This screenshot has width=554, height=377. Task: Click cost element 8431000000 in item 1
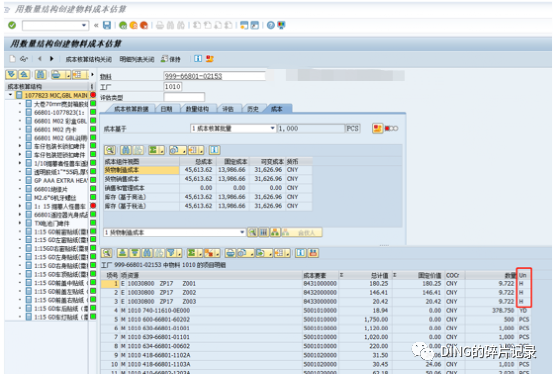pos(320,284)
